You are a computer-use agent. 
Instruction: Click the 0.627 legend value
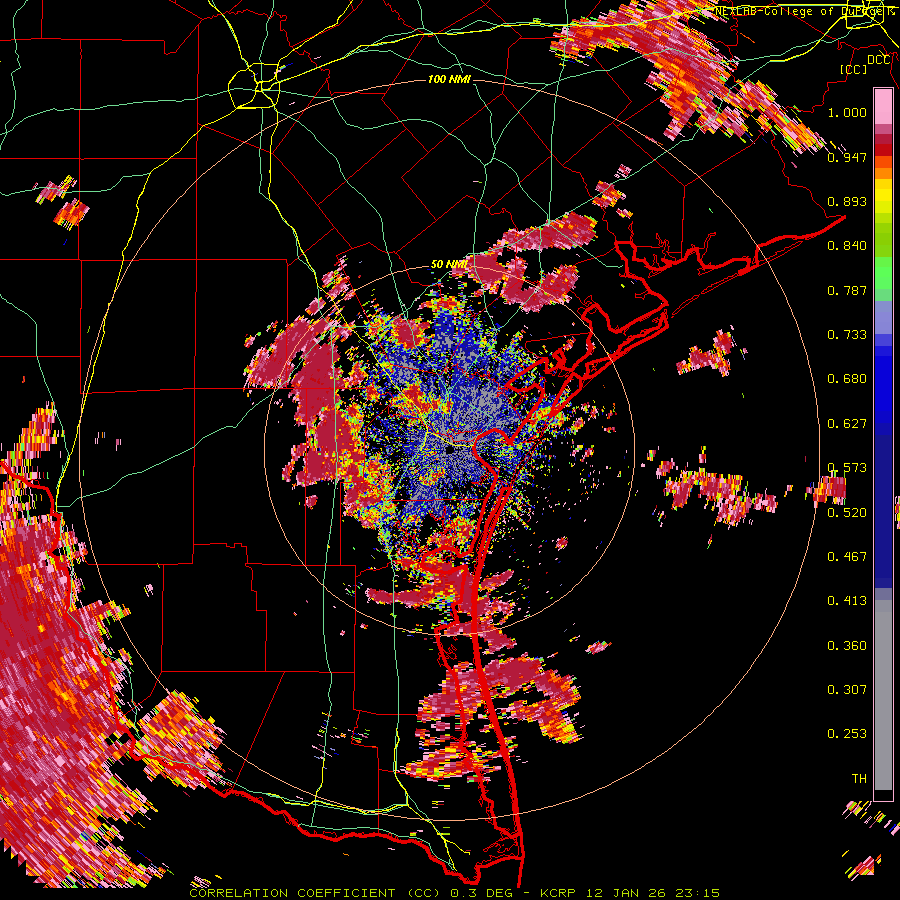click(x=847, y=424)
